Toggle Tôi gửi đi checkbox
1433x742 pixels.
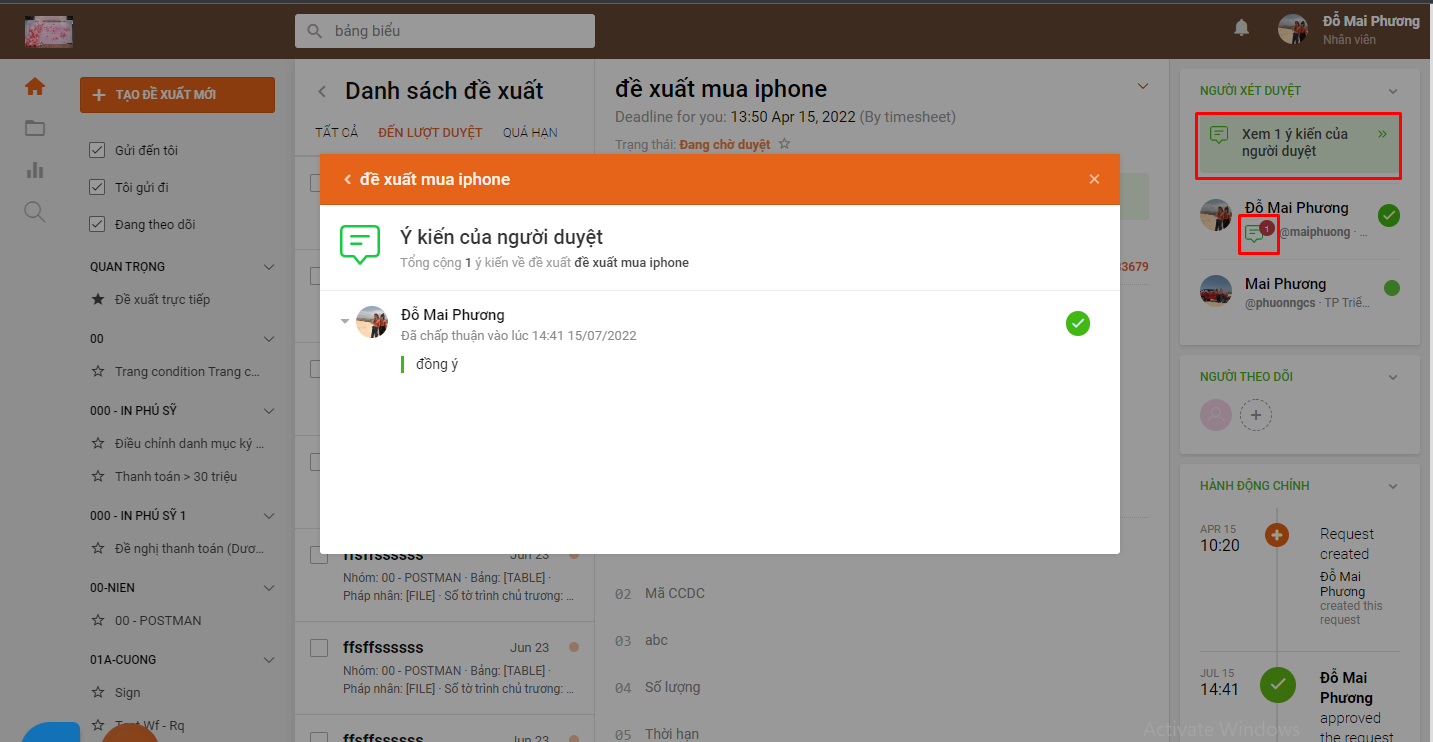click(97, 187)
